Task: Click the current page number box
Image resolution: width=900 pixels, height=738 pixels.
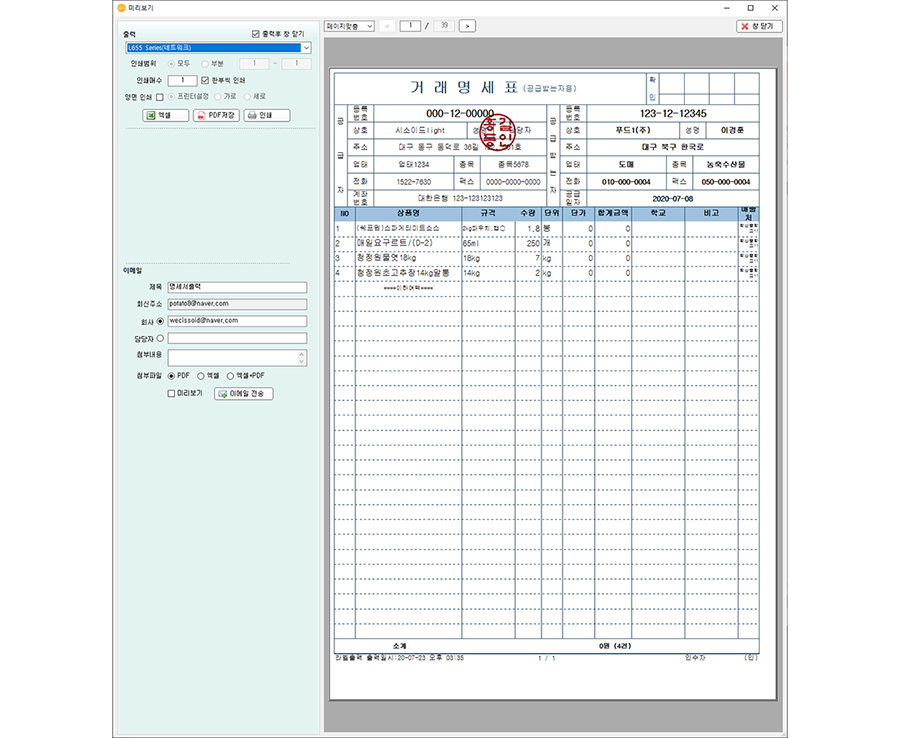Action: pyautogui.click(x=410, y=25)
